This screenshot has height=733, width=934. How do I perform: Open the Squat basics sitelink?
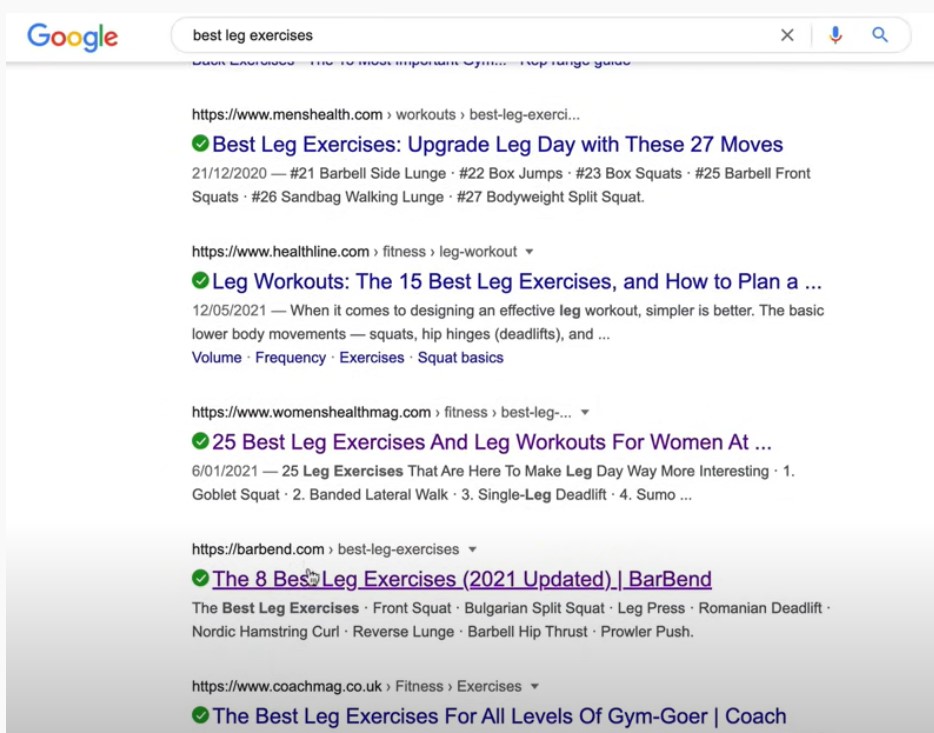click(460, 357)
